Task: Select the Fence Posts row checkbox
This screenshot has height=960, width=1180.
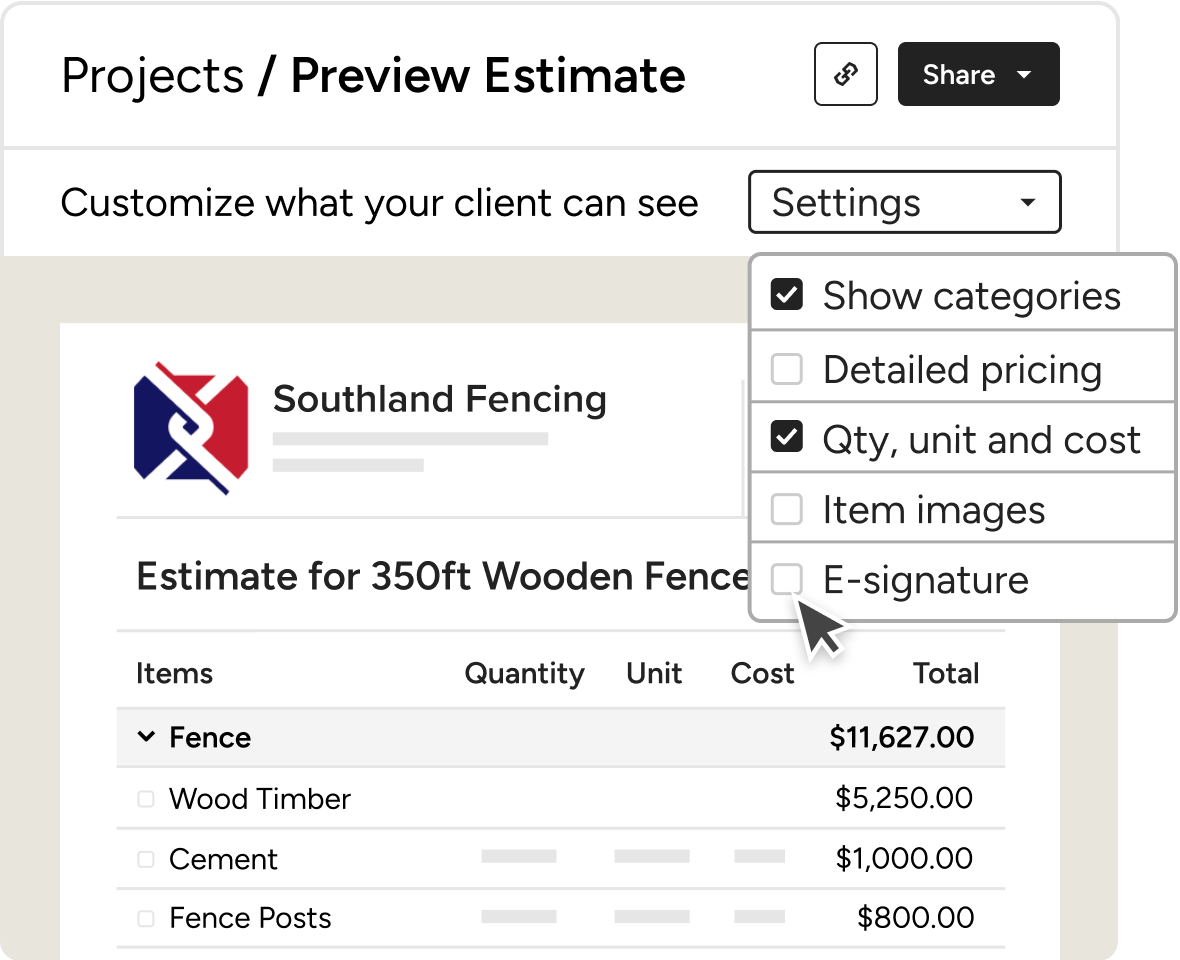Action: (146, 918)
